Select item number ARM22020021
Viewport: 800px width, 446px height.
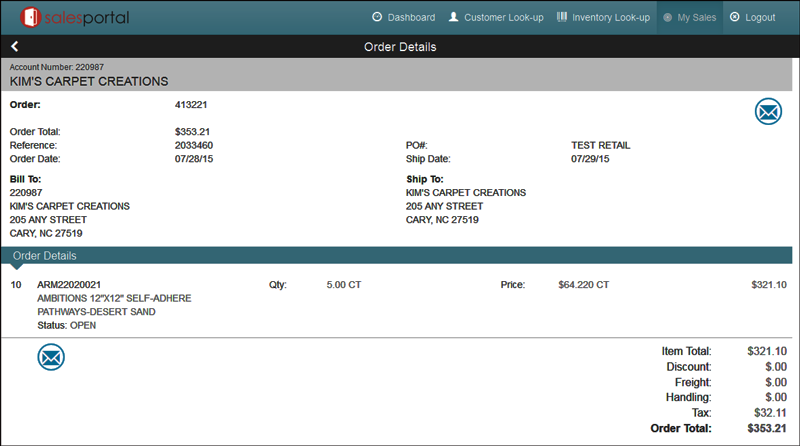[69, 285]
